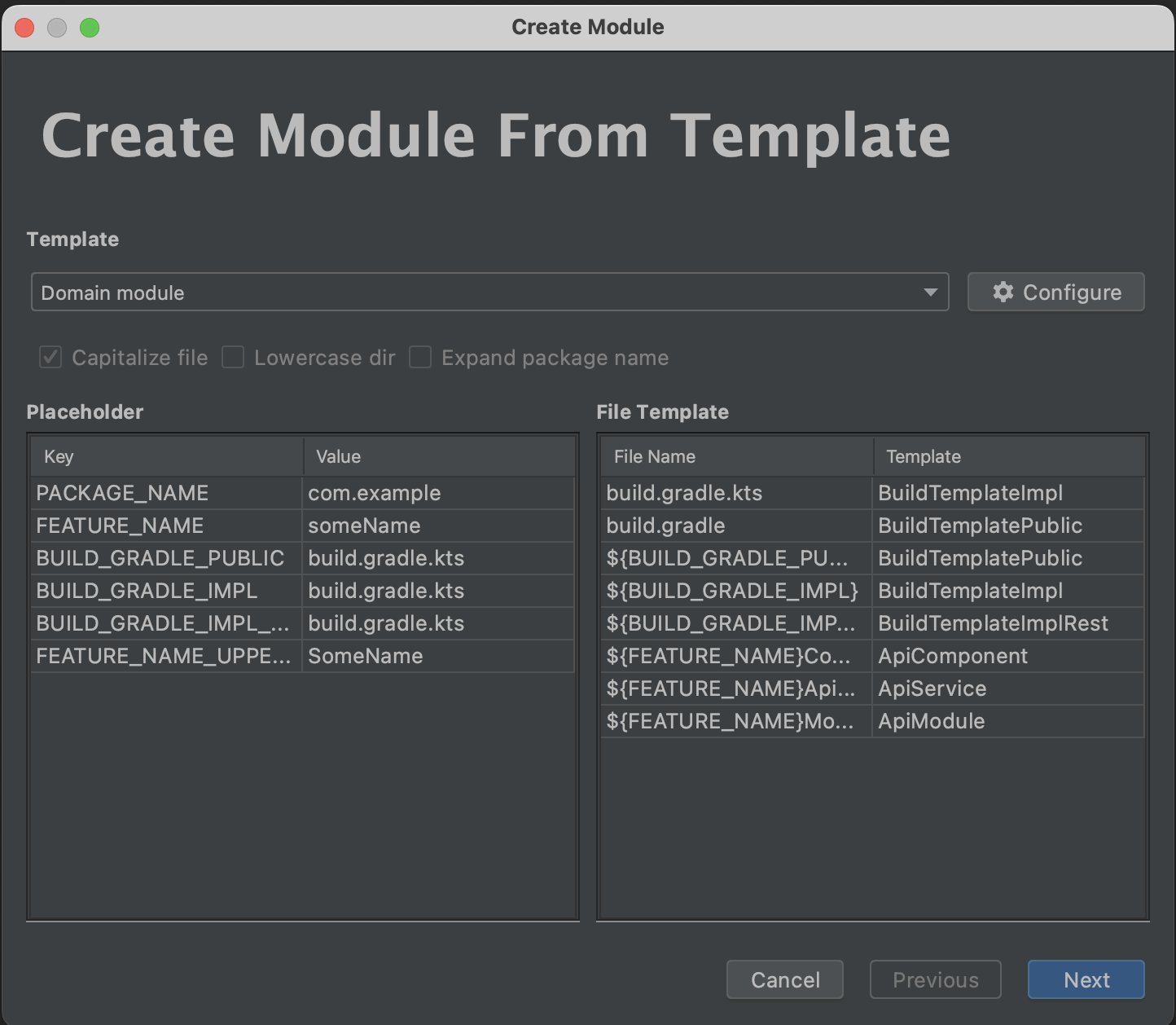The image size is (1176, 1025).
Task: Click the someName value cell
Action: coord(366,526)
